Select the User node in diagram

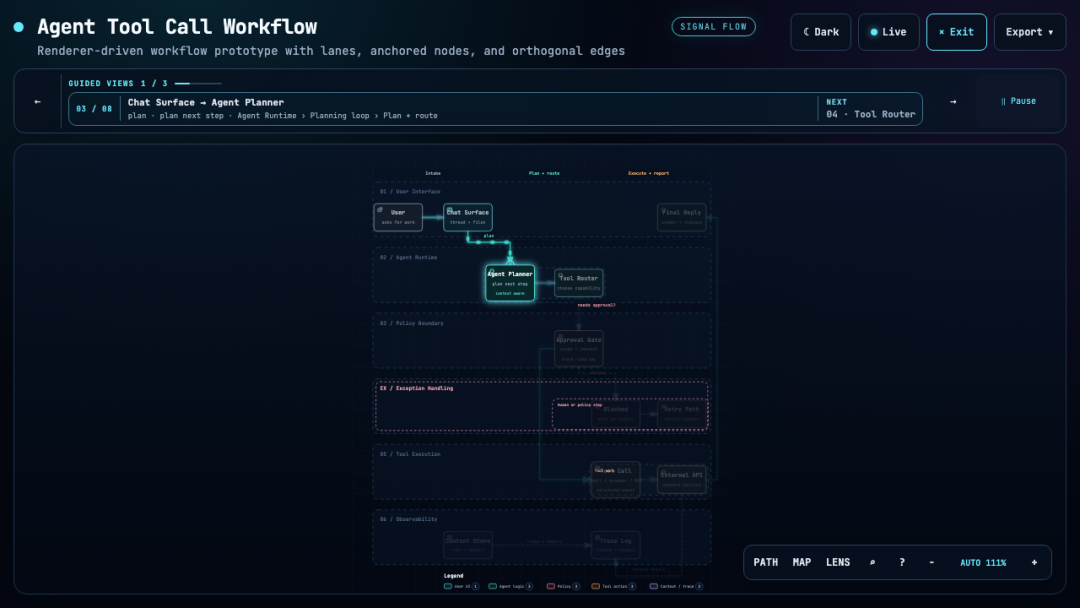(398, 217)
